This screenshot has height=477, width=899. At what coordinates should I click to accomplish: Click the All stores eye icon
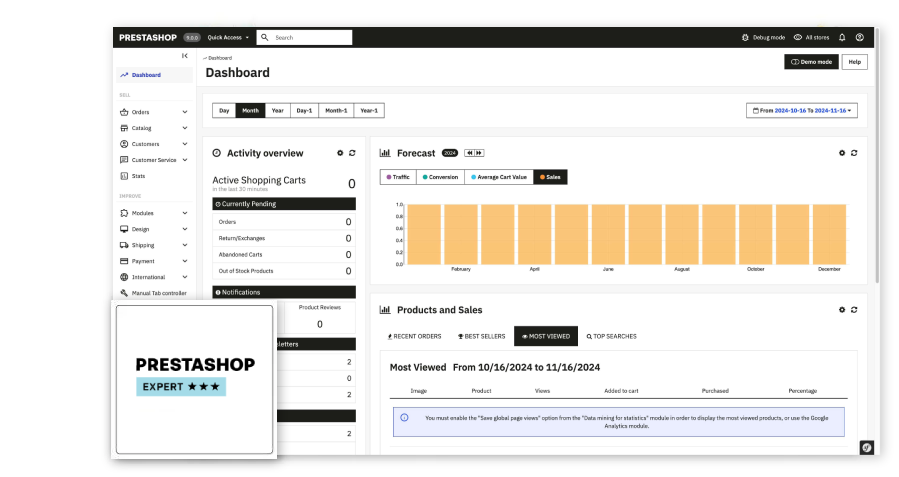(x=798, y=37)
